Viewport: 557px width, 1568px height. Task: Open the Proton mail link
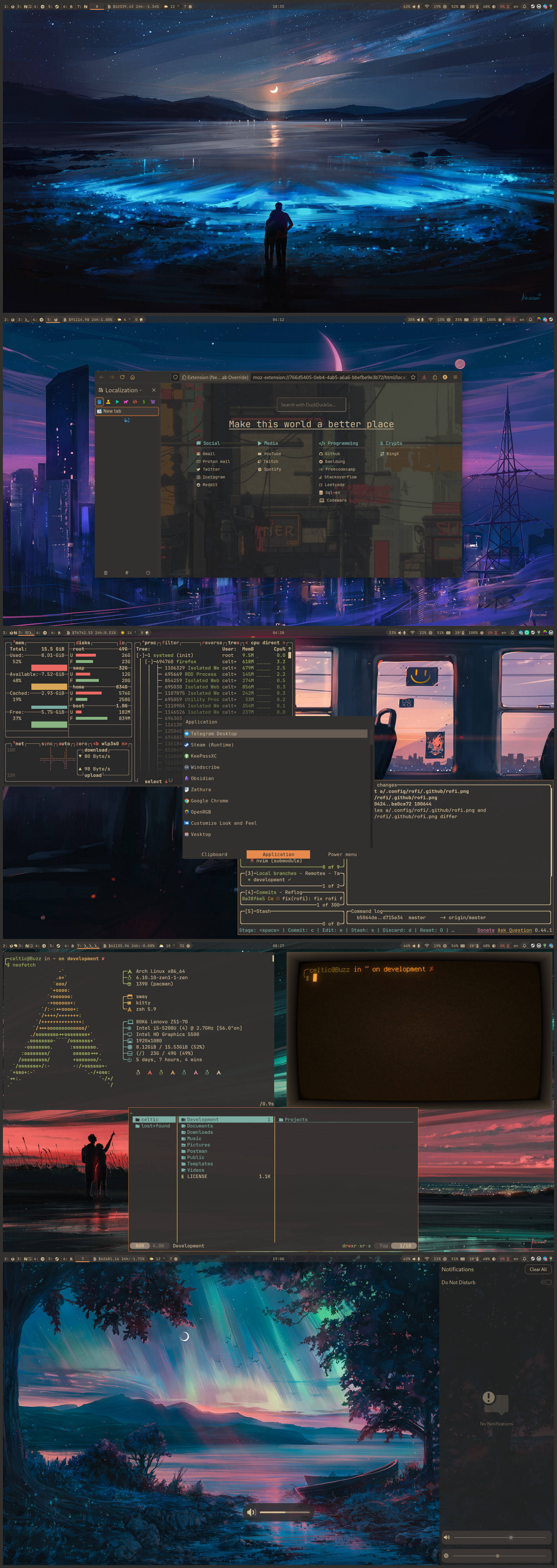click(x=213, y=462)
